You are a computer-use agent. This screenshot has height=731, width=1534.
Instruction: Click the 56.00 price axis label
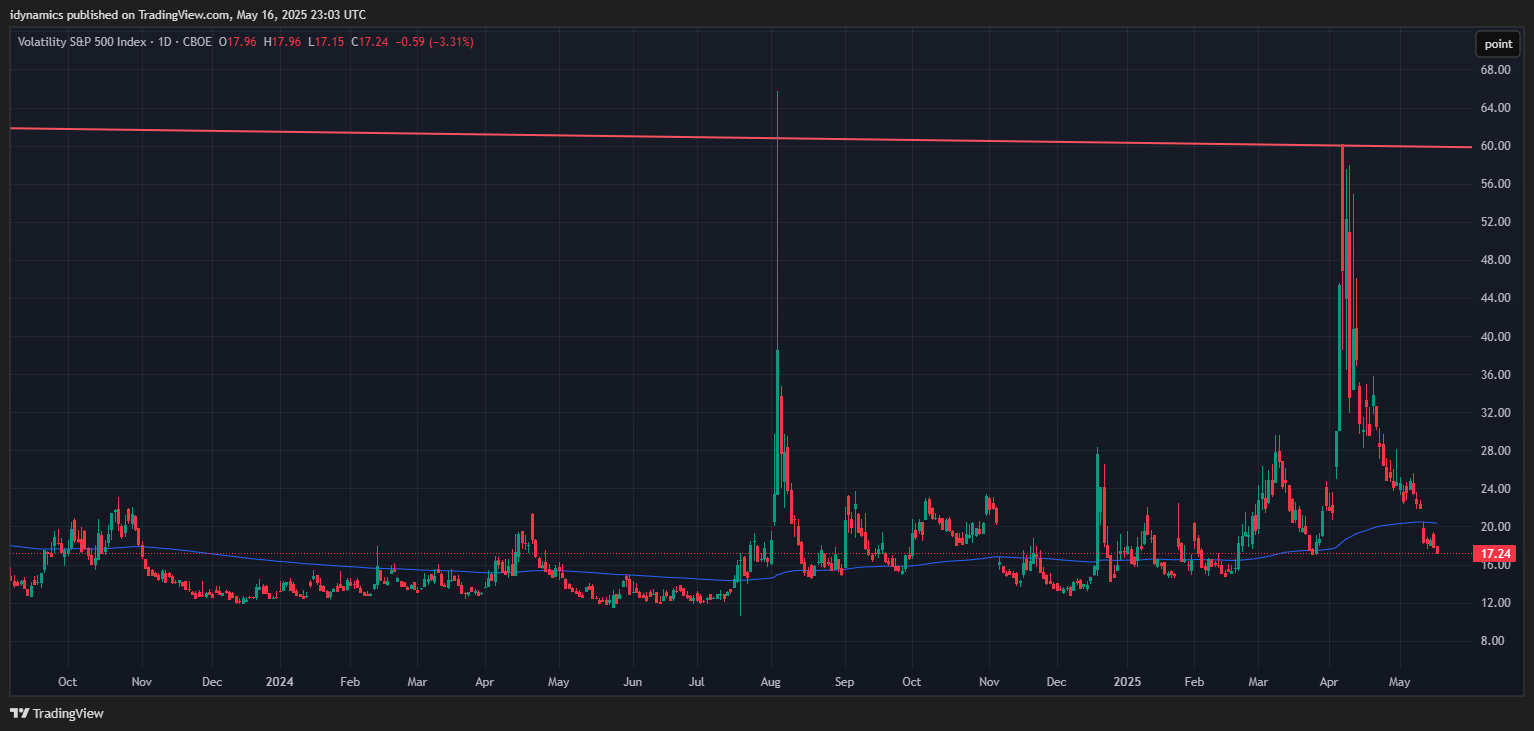(1495, 184)
